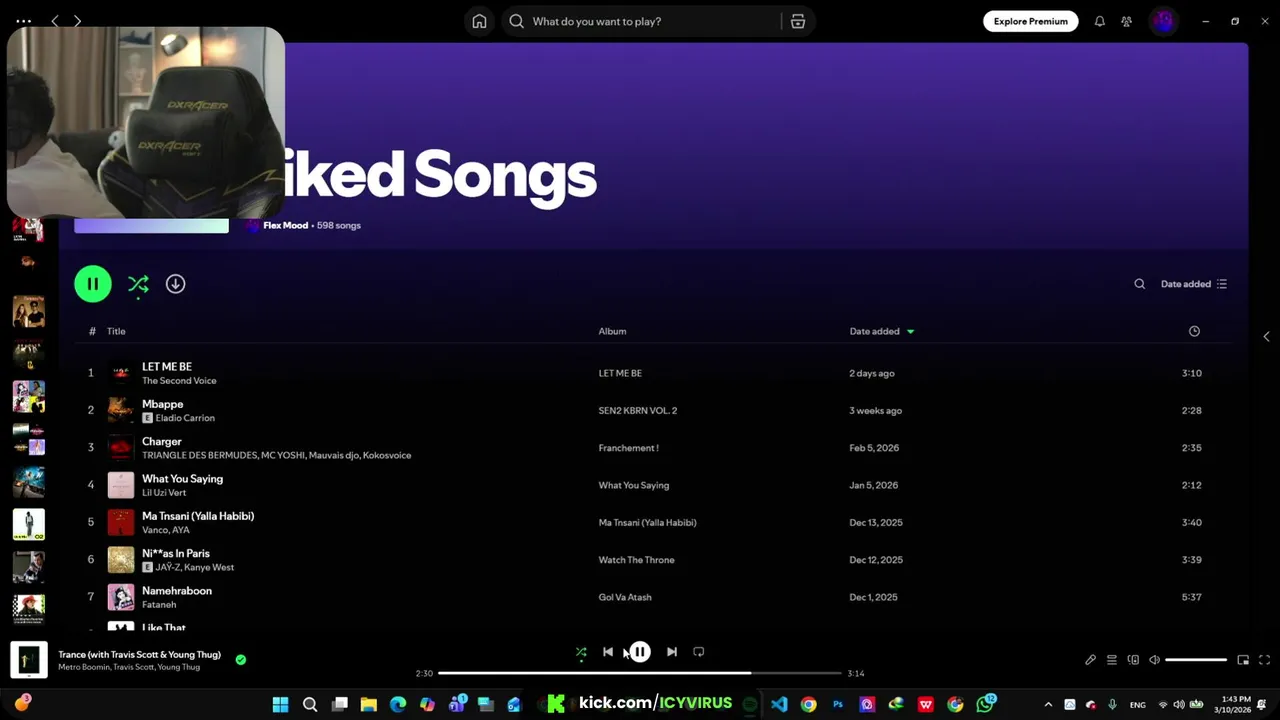The height and width of the screenshot is (720, 1280).
Task: Enter full screen mode
Action: tap(1264, 660)
